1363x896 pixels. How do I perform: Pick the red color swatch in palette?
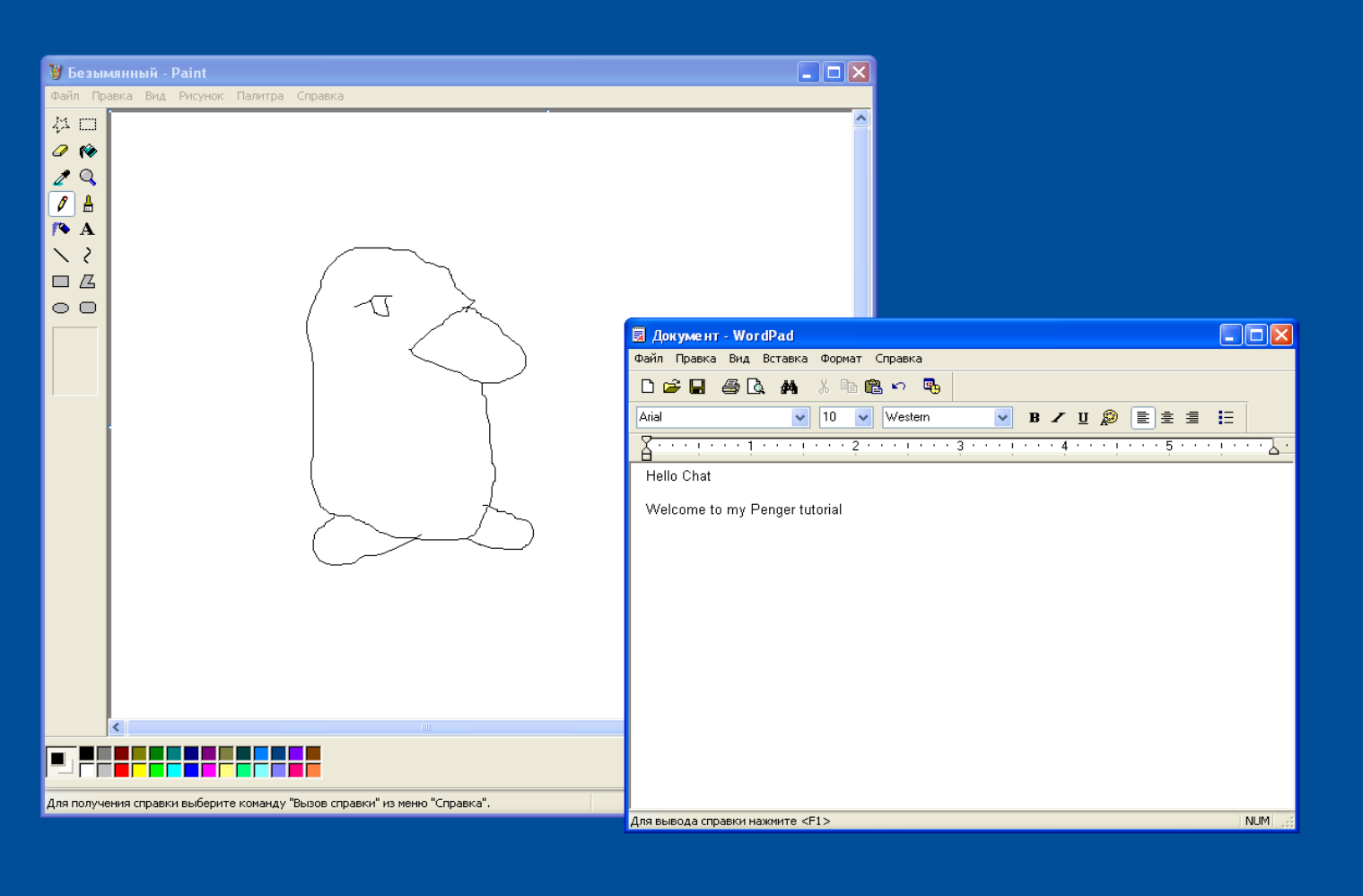coord(122,770)
